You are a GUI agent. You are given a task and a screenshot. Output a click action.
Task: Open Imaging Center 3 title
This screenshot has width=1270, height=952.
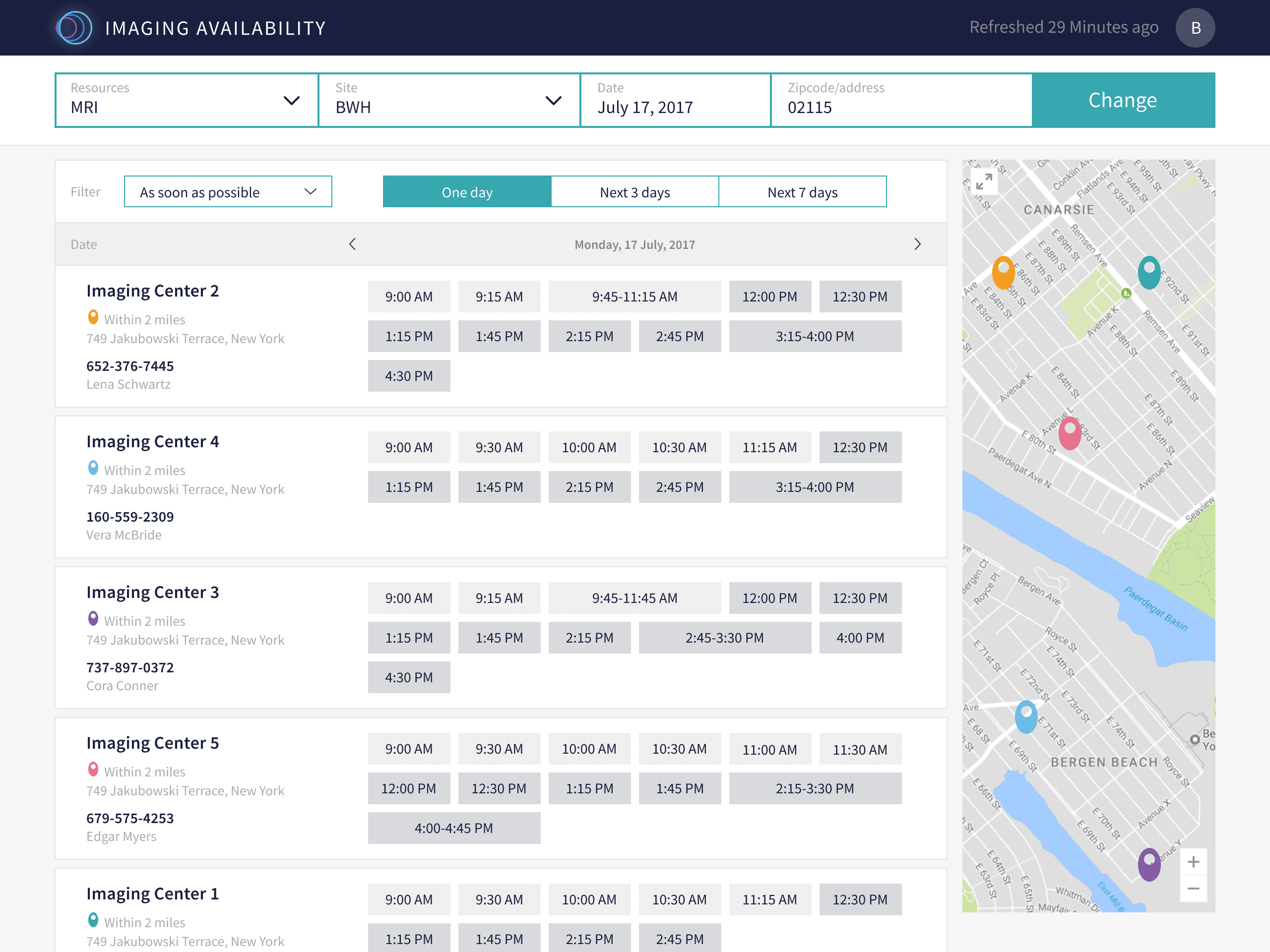pos(153,592)
